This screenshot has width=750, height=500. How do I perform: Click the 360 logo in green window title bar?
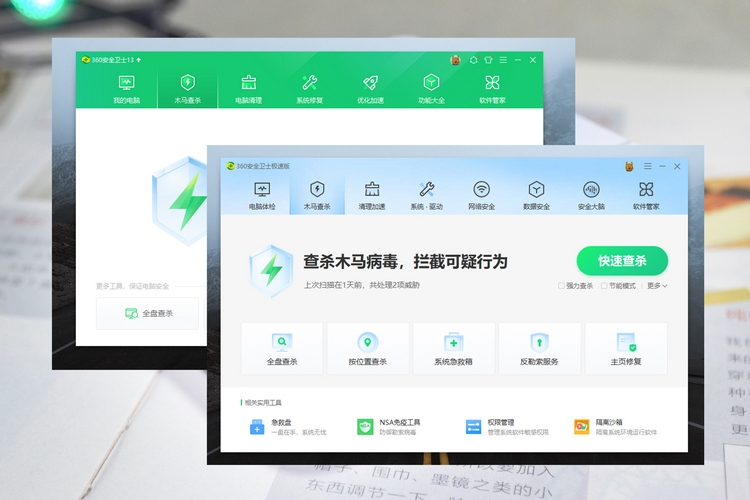86,60
